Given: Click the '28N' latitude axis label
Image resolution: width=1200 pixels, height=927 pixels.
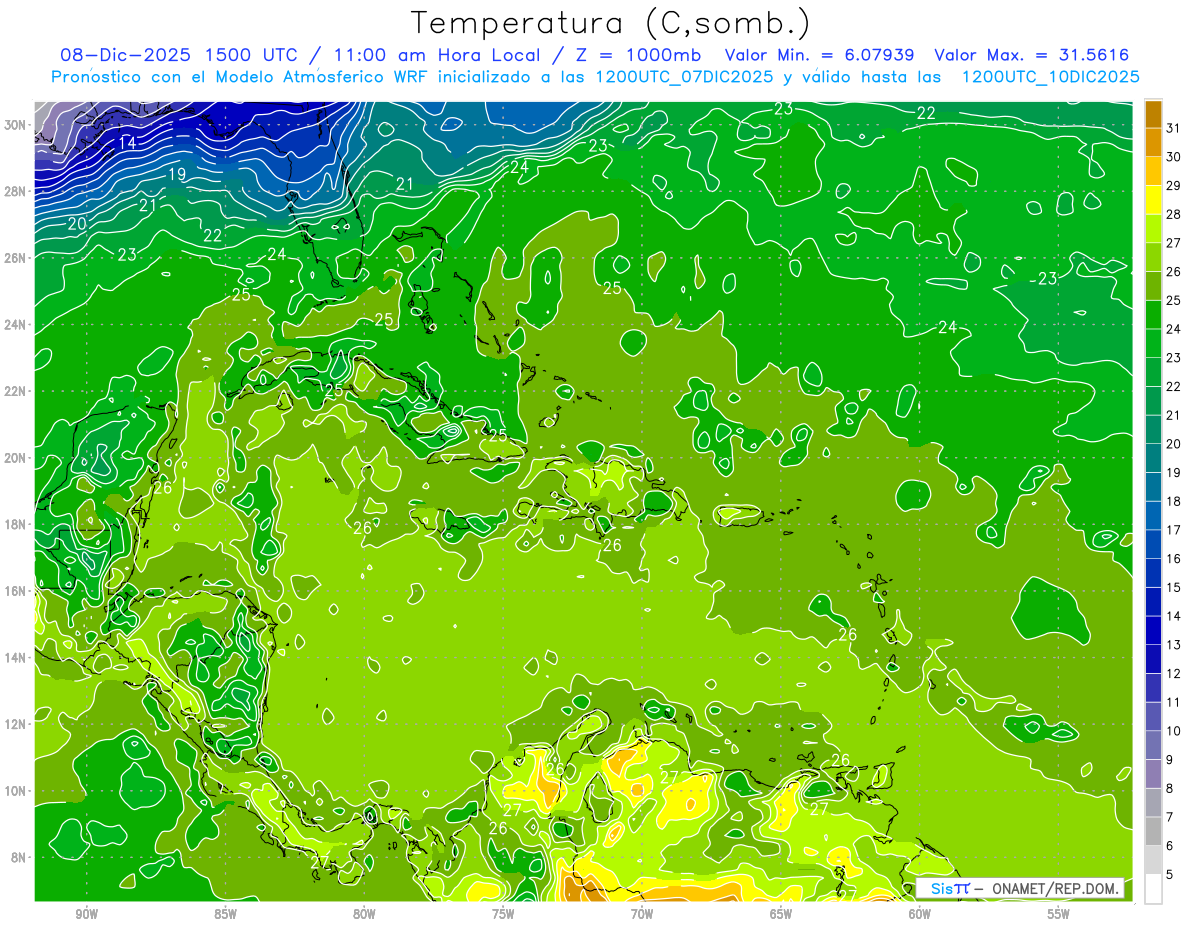Looking at the screenshot, I should pos(16,191).
